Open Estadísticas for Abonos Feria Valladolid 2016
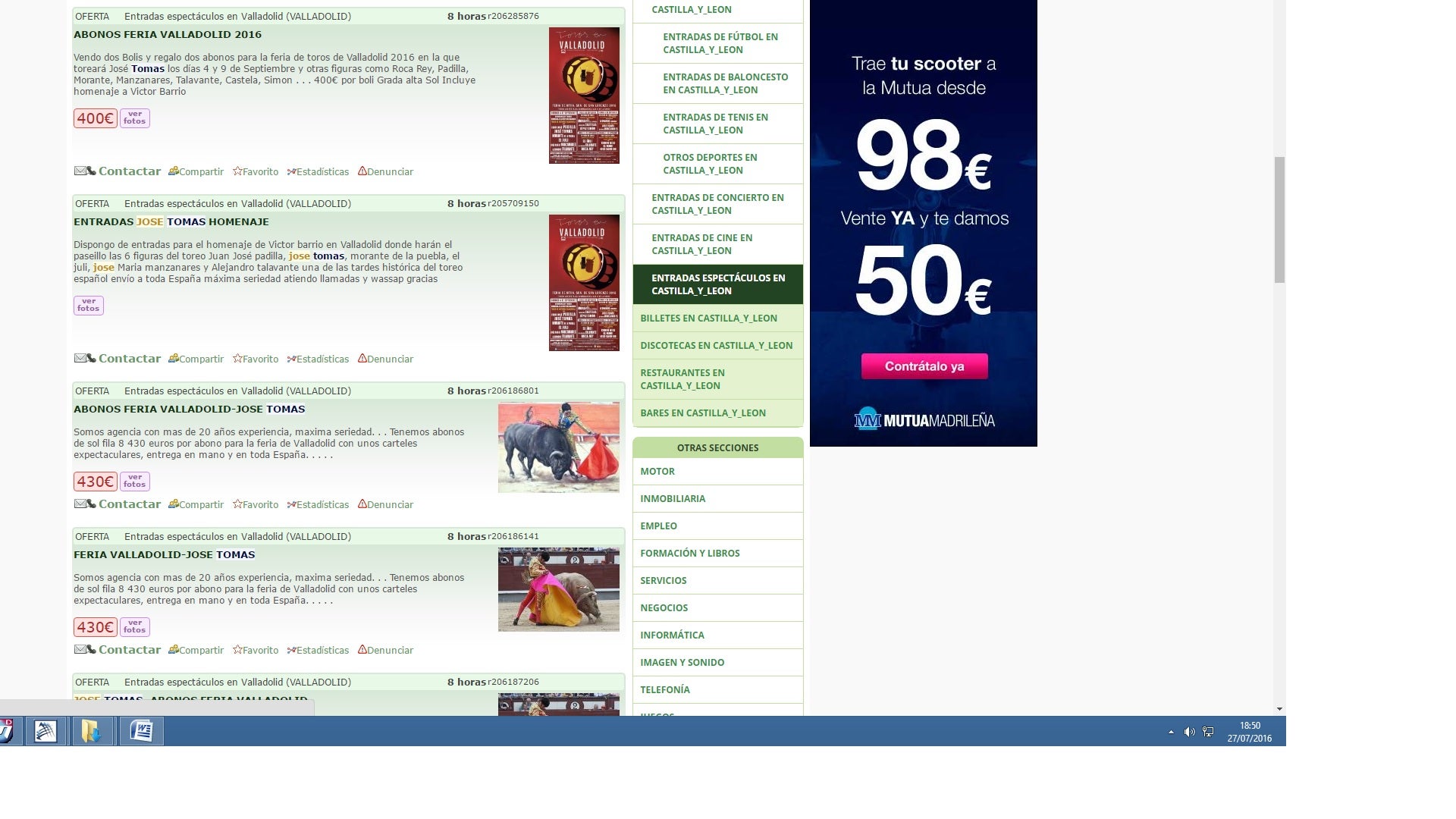This screenshot has height=819, width=1456. pyautogui.click(x=318, y=171)
